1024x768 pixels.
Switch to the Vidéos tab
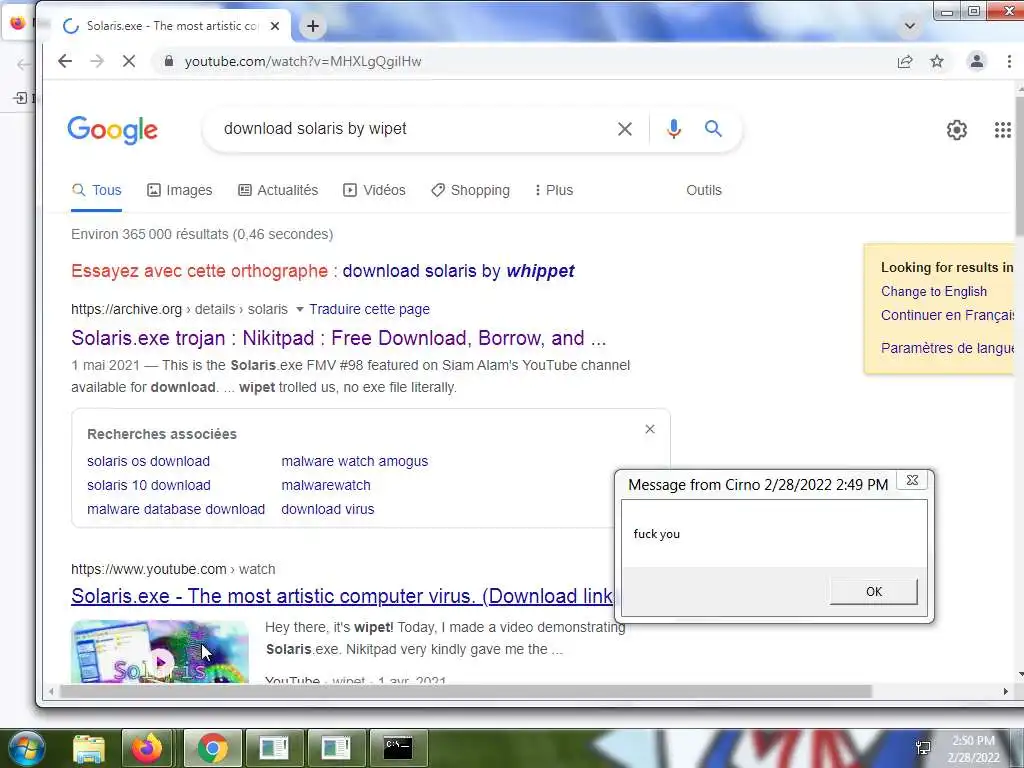(374, 190)
